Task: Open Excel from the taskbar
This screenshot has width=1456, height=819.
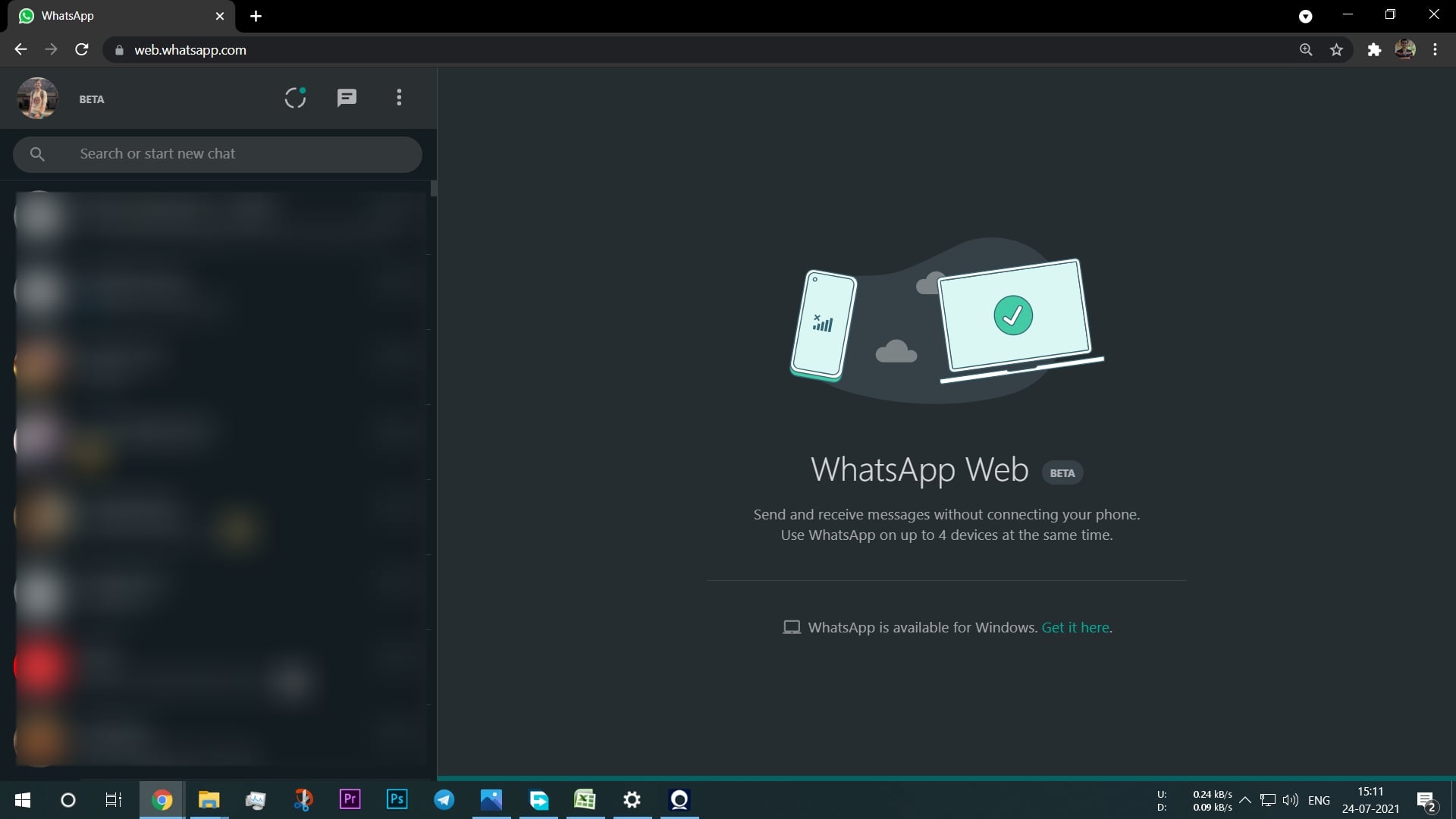Action: tap(585, 800)
